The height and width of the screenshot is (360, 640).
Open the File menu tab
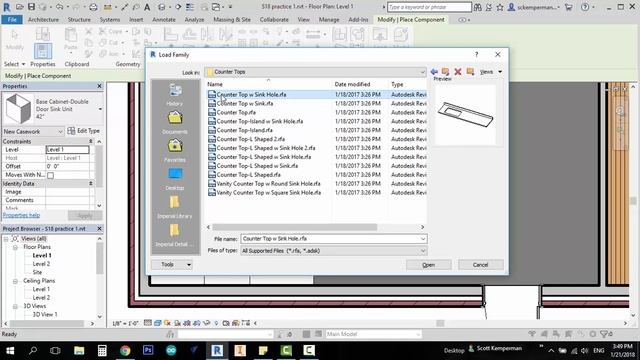coord(12,20)
